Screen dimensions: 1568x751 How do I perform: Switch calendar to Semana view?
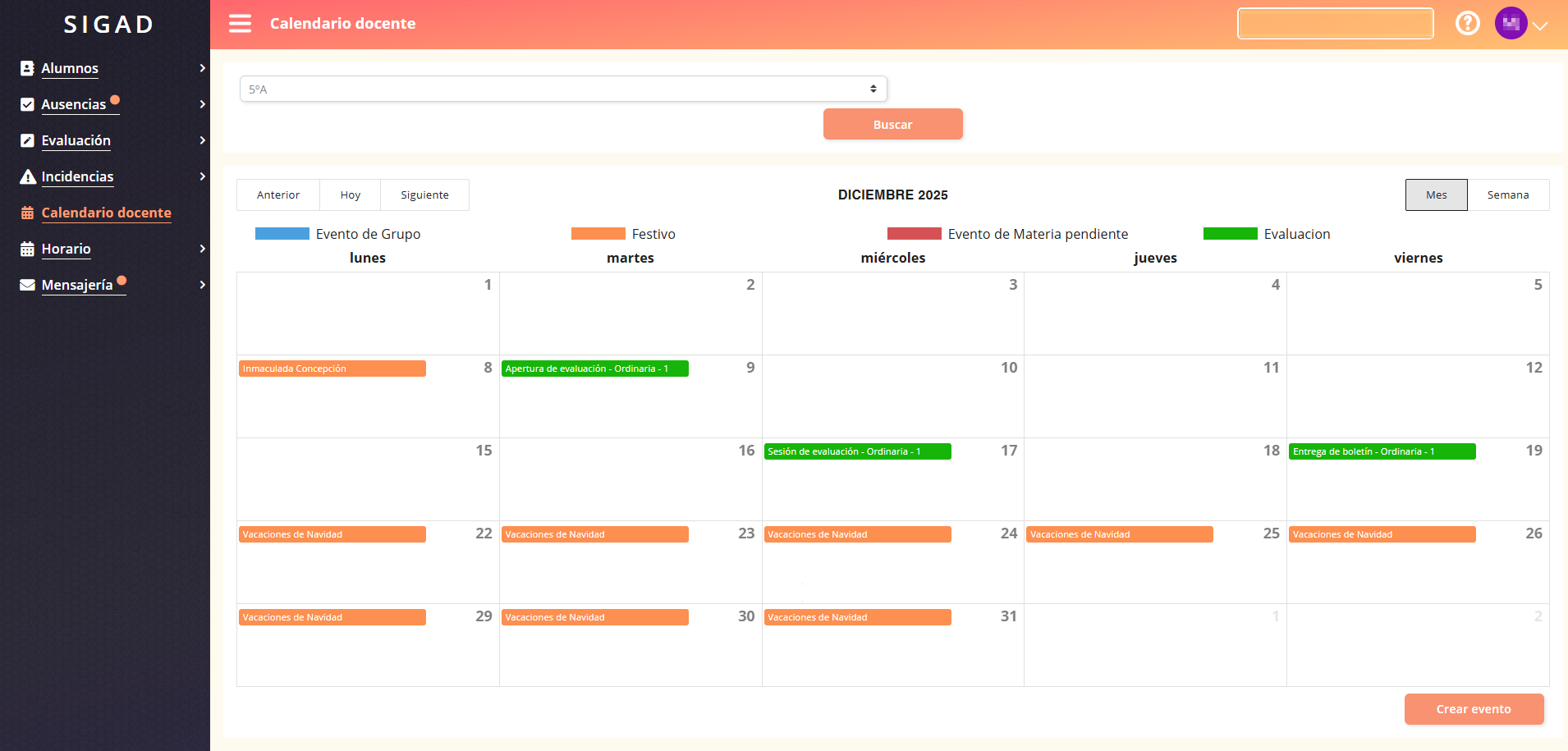pyautogui.click(x=1507, y=195)
